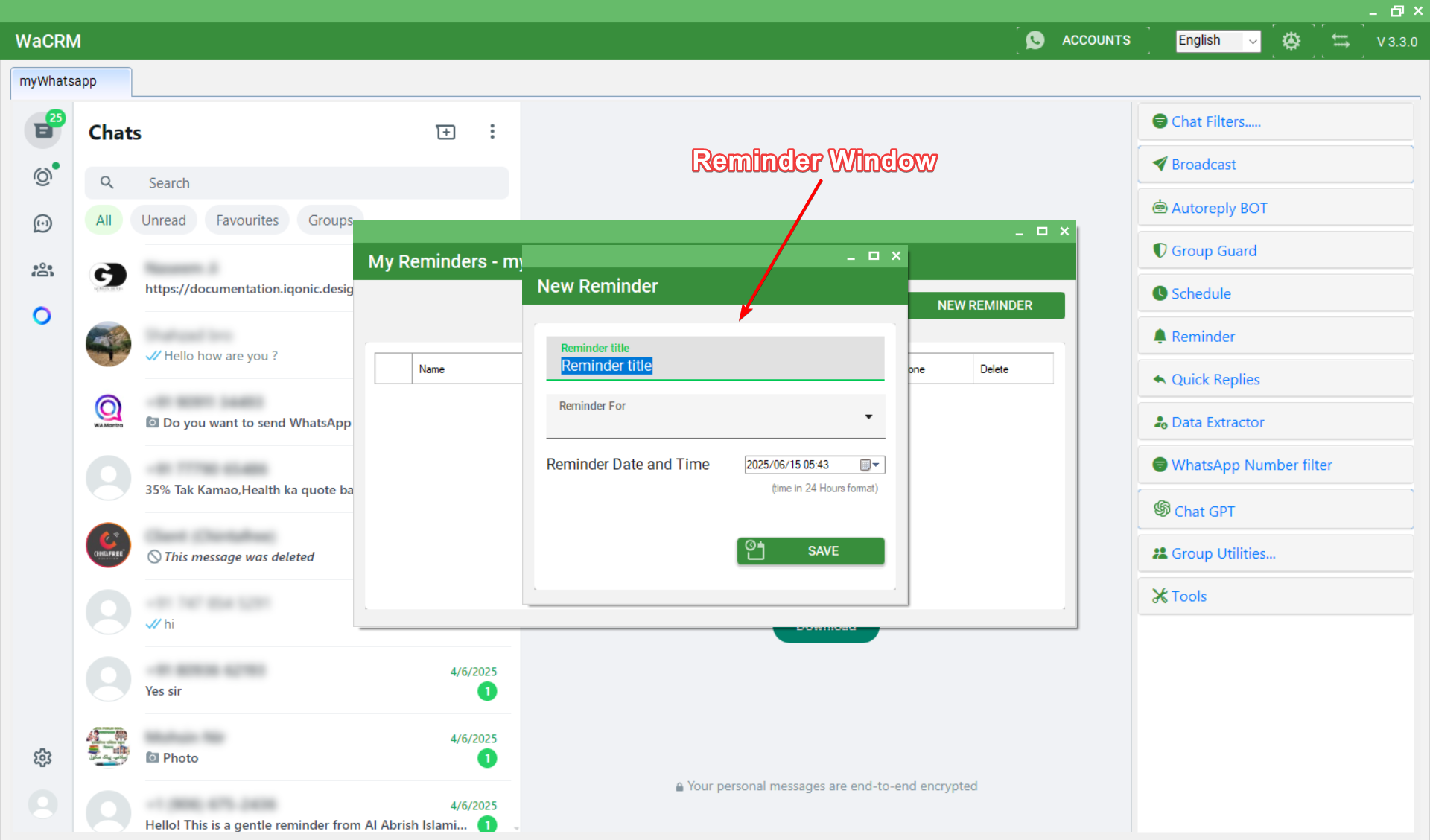Save the new reminder
Viewport: 1430px width, 840px height.
point(810,551)
